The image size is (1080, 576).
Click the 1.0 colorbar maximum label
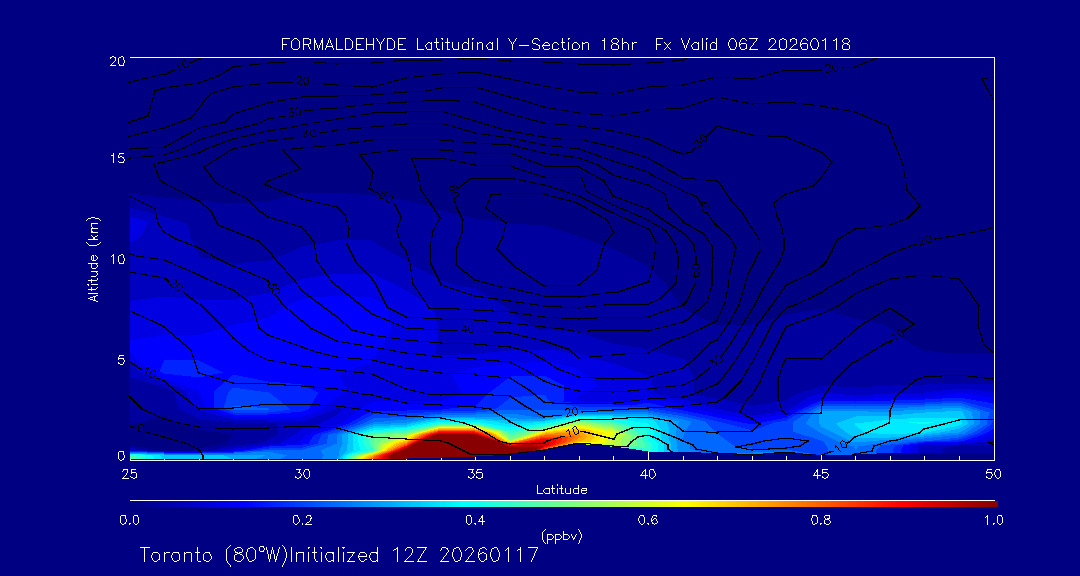[x=993, y=520]
